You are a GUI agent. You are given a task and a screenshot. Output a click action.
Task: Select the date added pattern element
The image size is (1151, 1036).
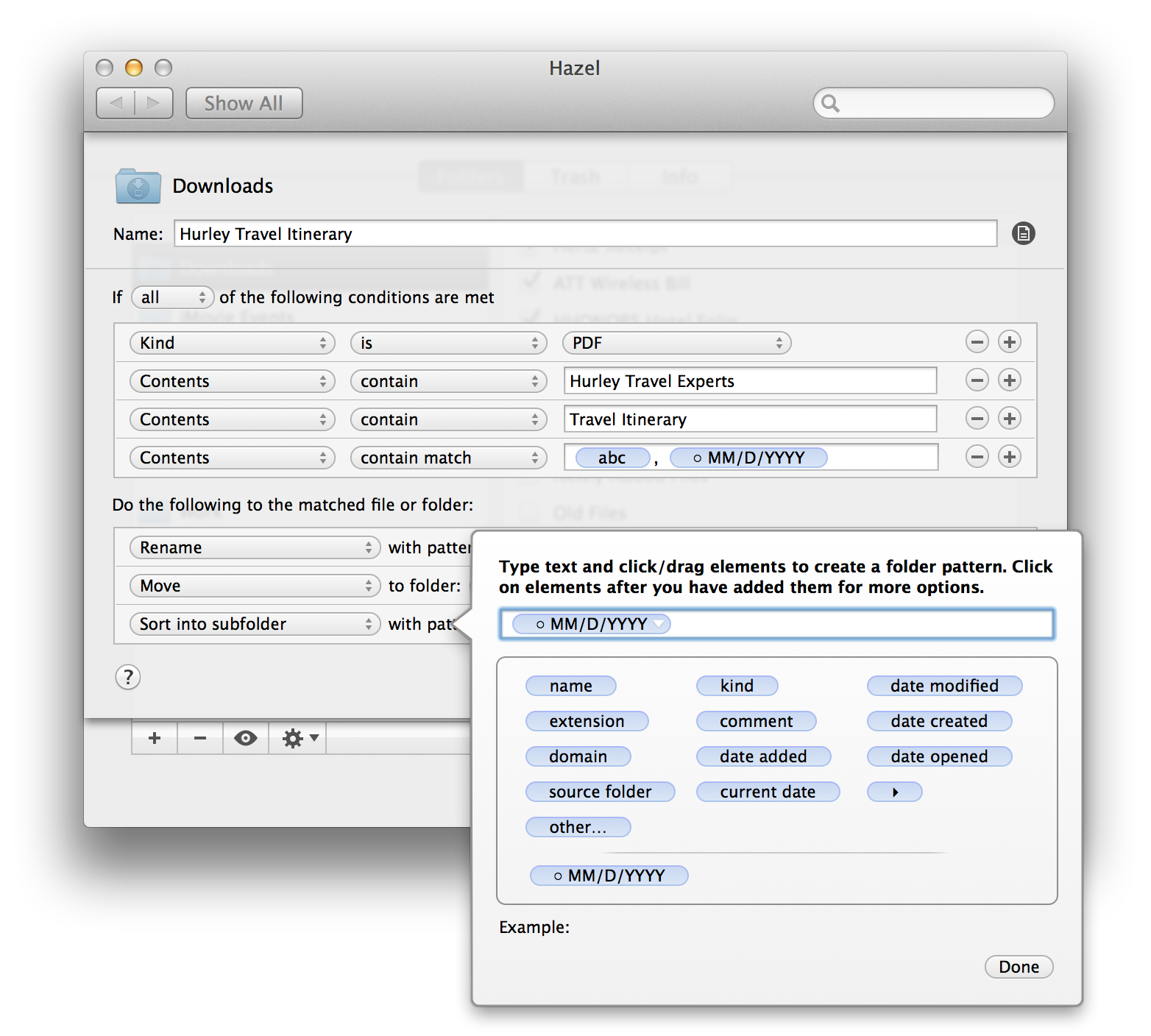coord(764,756)
